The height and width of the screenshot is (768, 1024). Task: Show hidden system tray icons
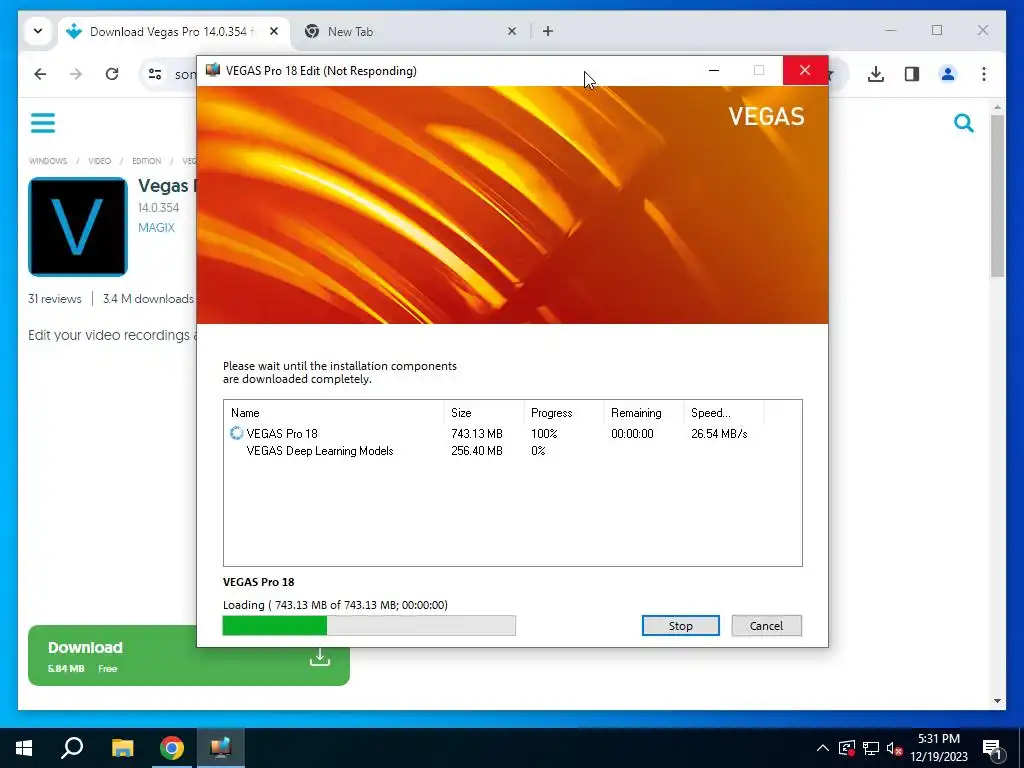823,748
